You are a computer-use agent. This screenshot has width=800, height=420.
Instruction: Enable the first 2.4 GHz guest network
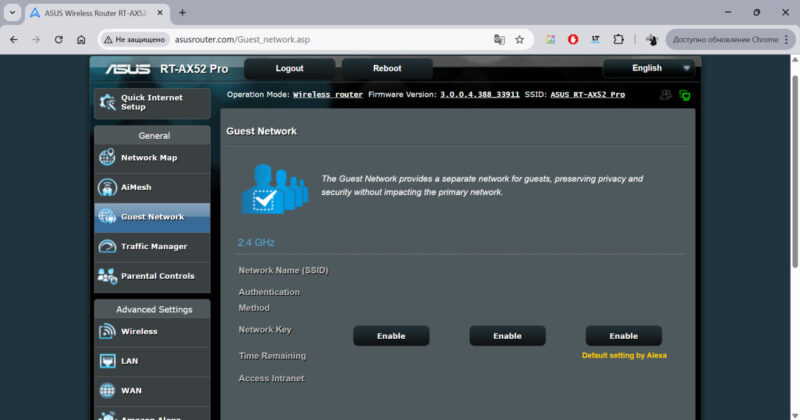tap(391, 336)
